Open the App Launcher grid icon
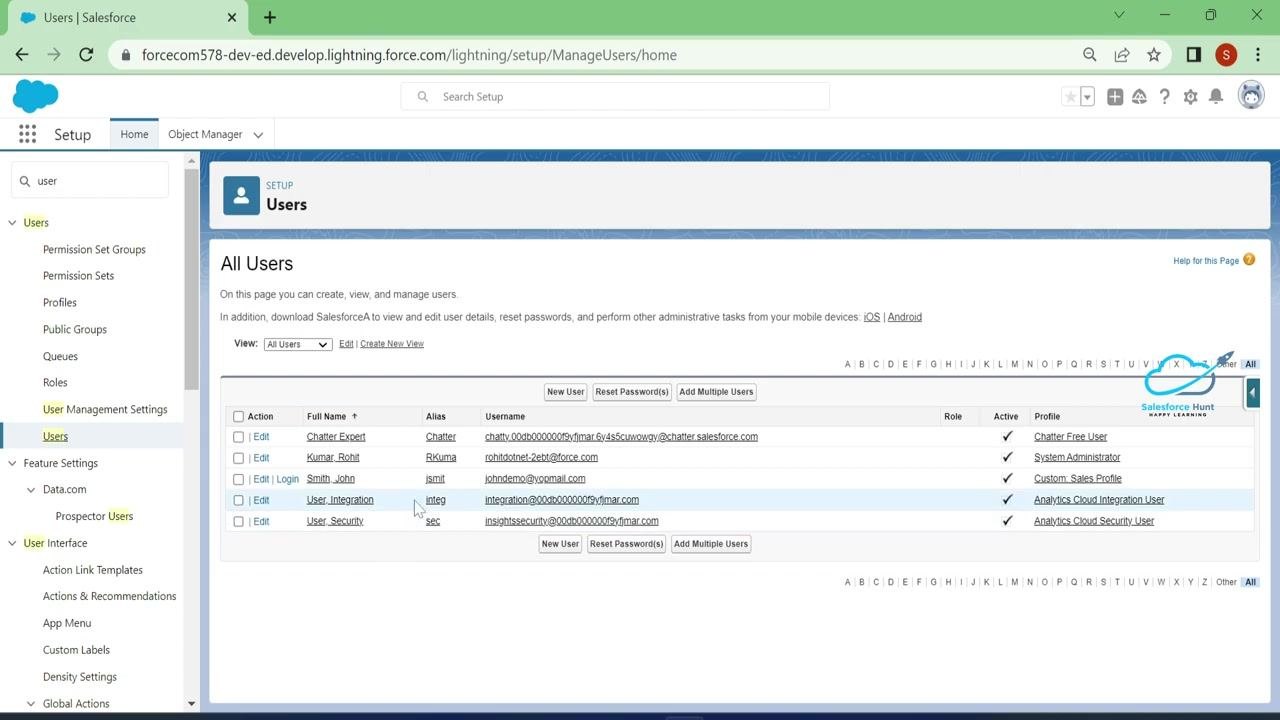Viewport: 1280px width, 720px height. coord(27,134)
